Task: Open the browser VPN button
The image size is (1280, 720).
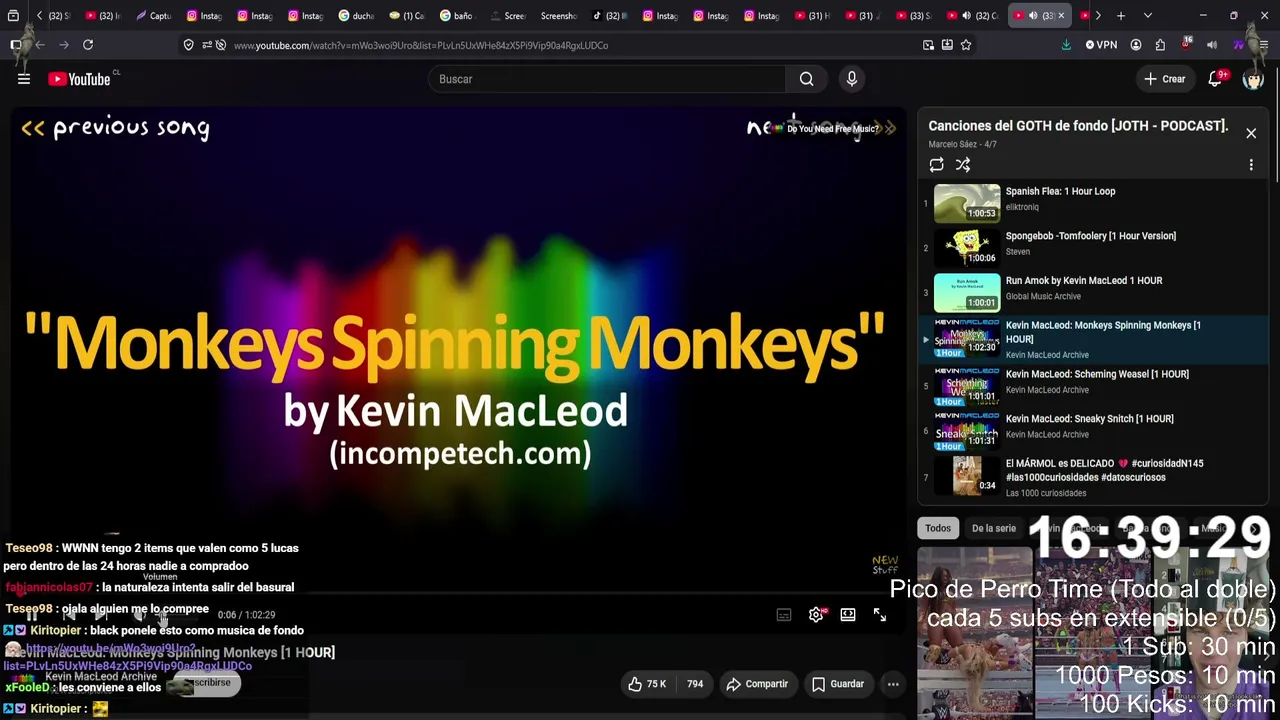Action: [x=1101, y=45]
